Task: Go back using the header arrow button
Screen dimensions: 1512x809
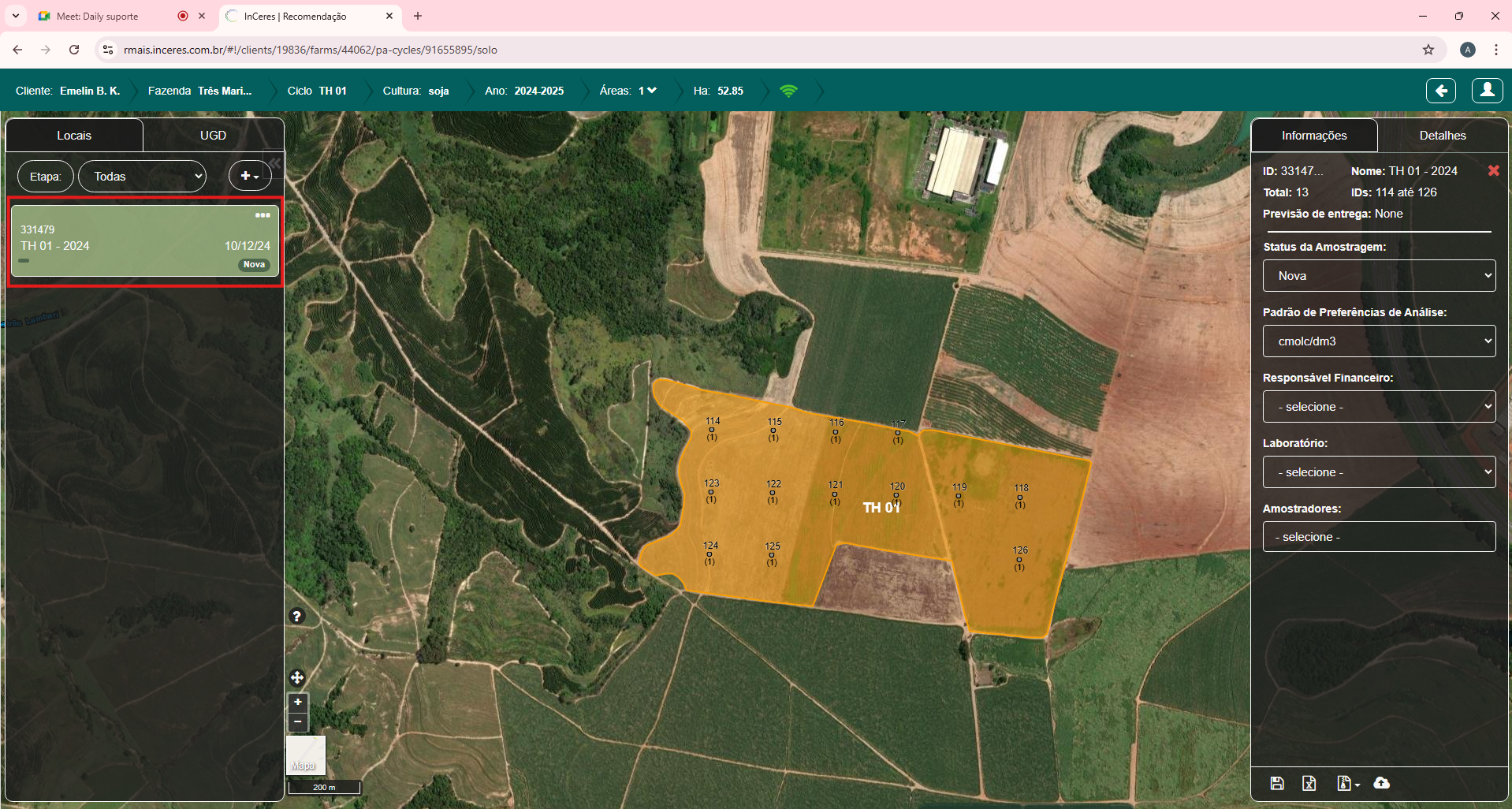Action: tap(1441, 91)
